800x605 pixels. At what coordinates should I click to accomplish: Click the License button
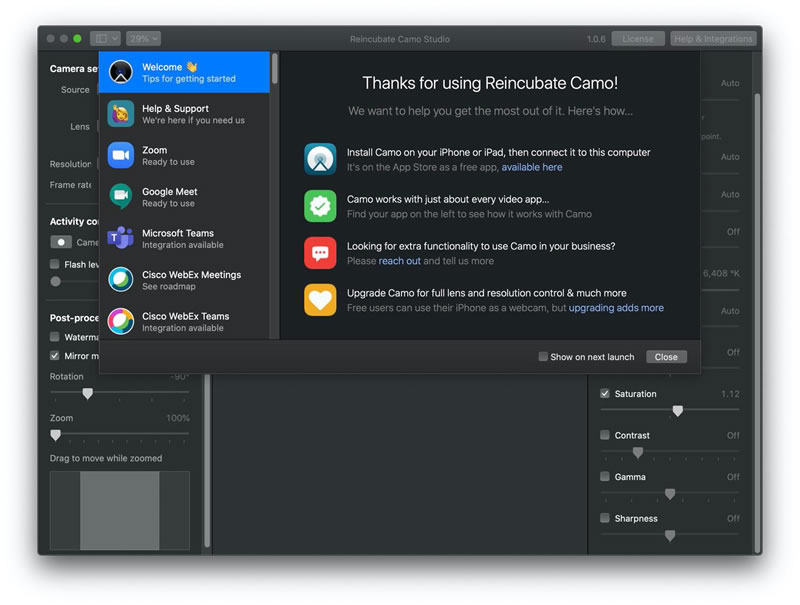638,39
